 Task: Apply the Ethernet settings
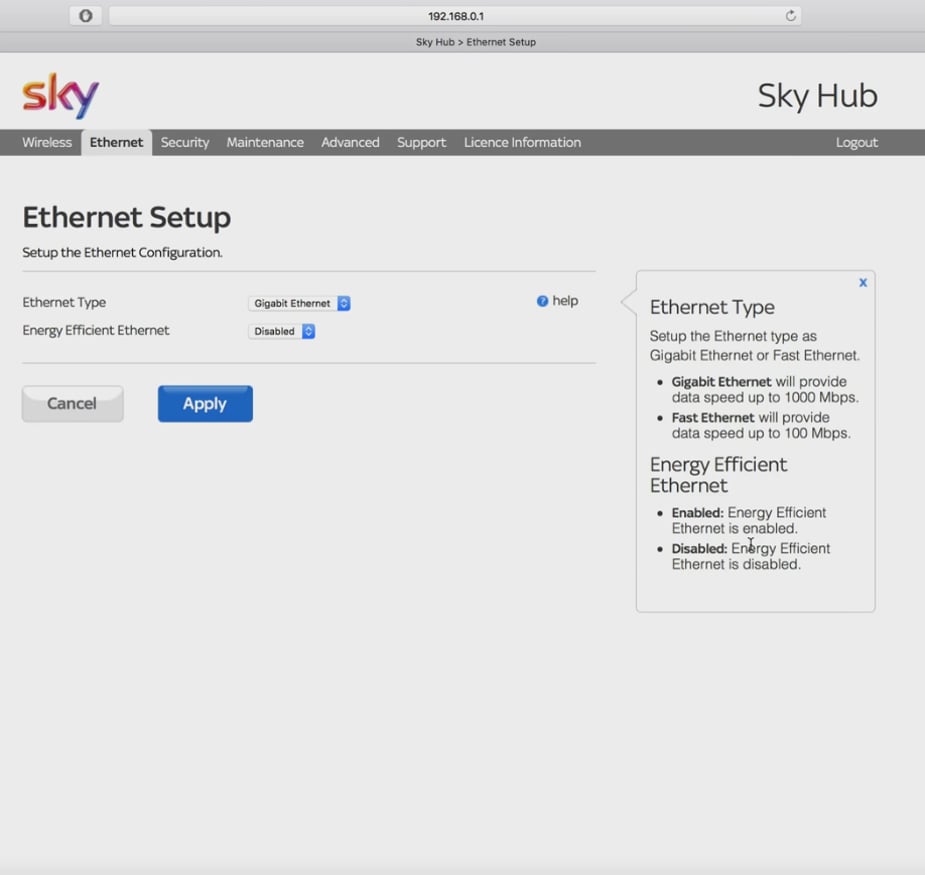(205, 404)
